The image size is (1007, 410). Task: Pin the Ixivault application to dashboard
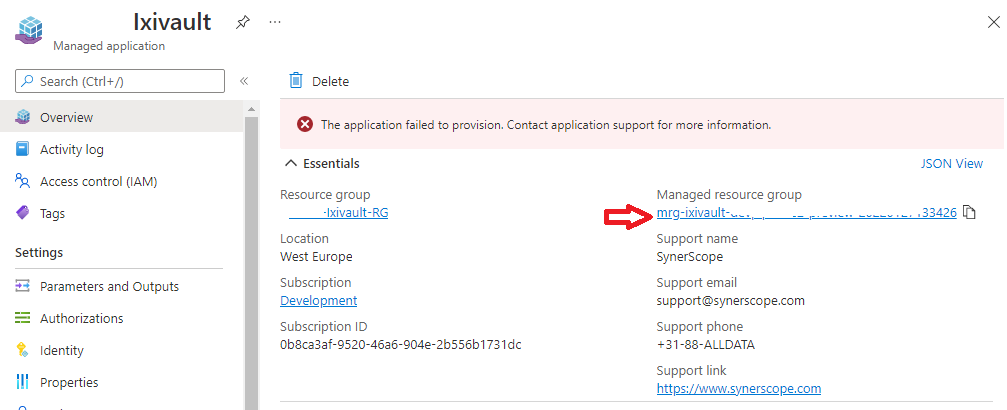tap(243, 22)
